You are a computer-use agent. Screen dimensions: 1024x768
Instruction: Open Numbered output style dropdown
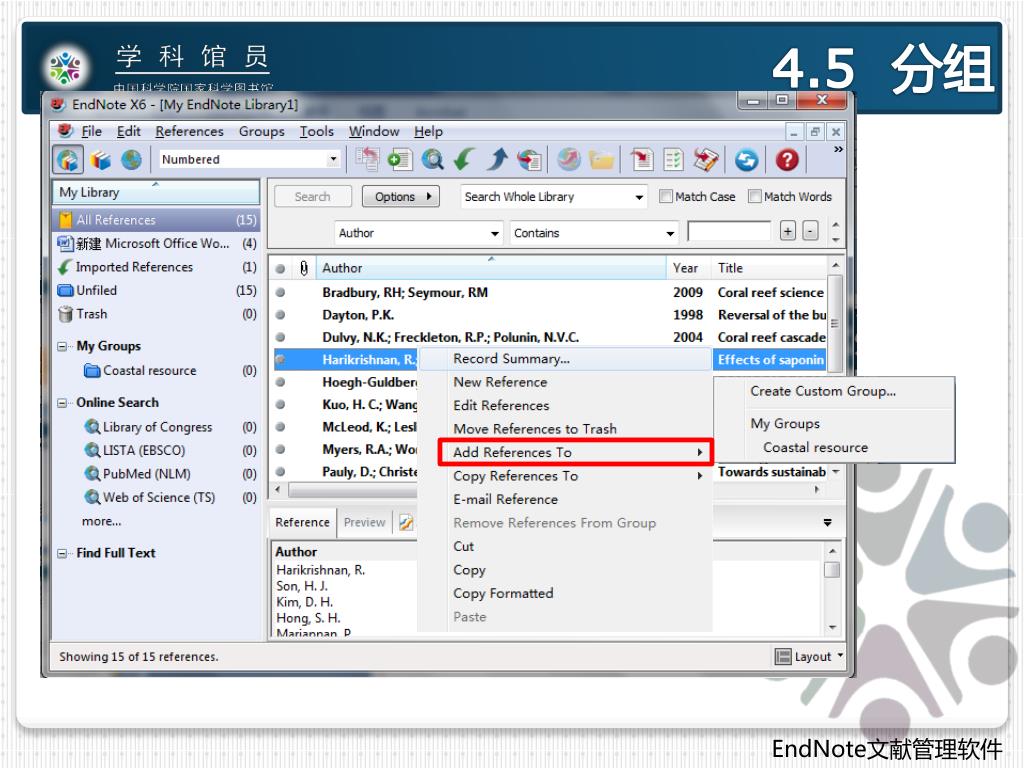(333, 159)
